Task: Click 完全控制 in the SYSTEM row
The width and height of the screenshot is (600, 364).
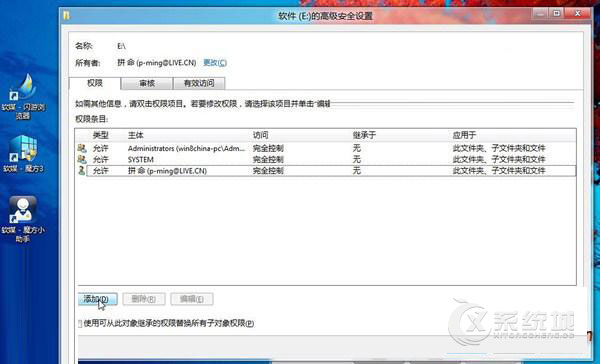Action: (268, 160)
